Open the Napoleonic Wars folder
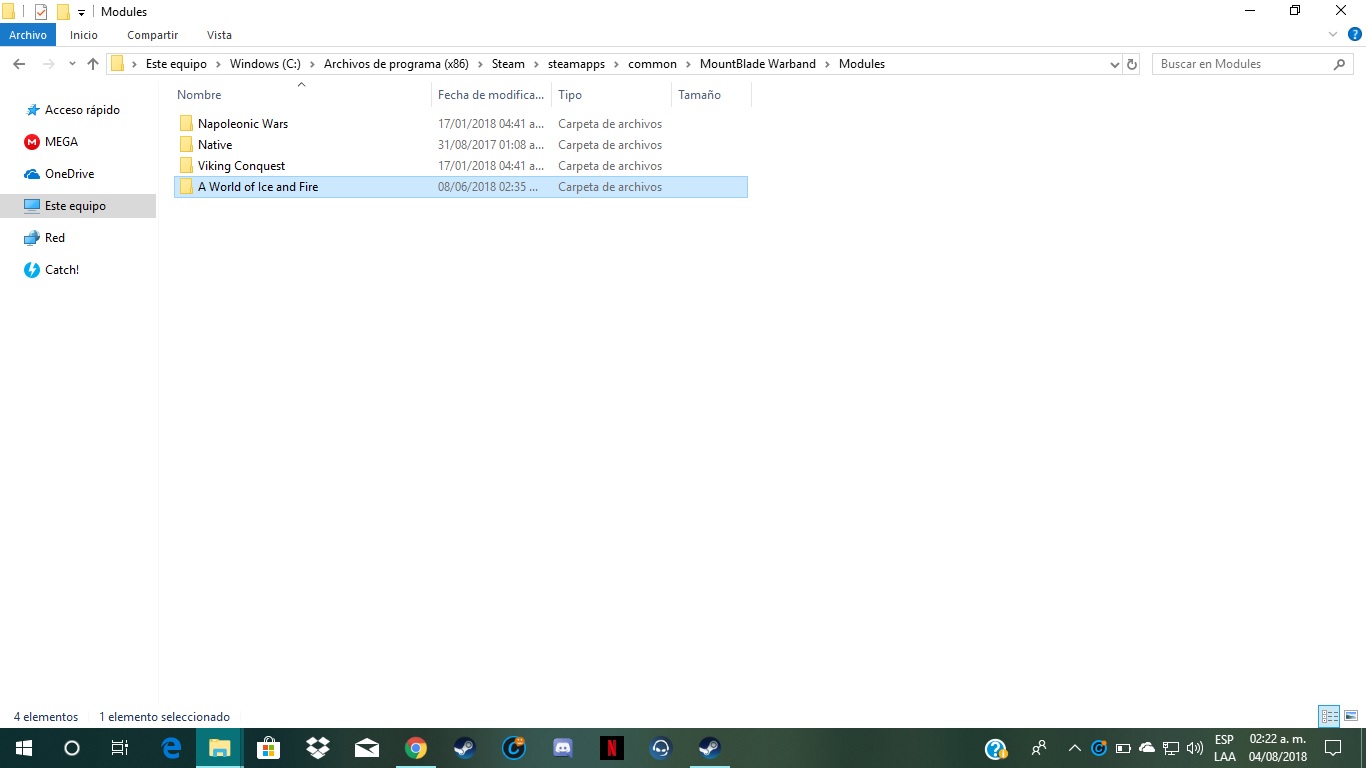 243,124
